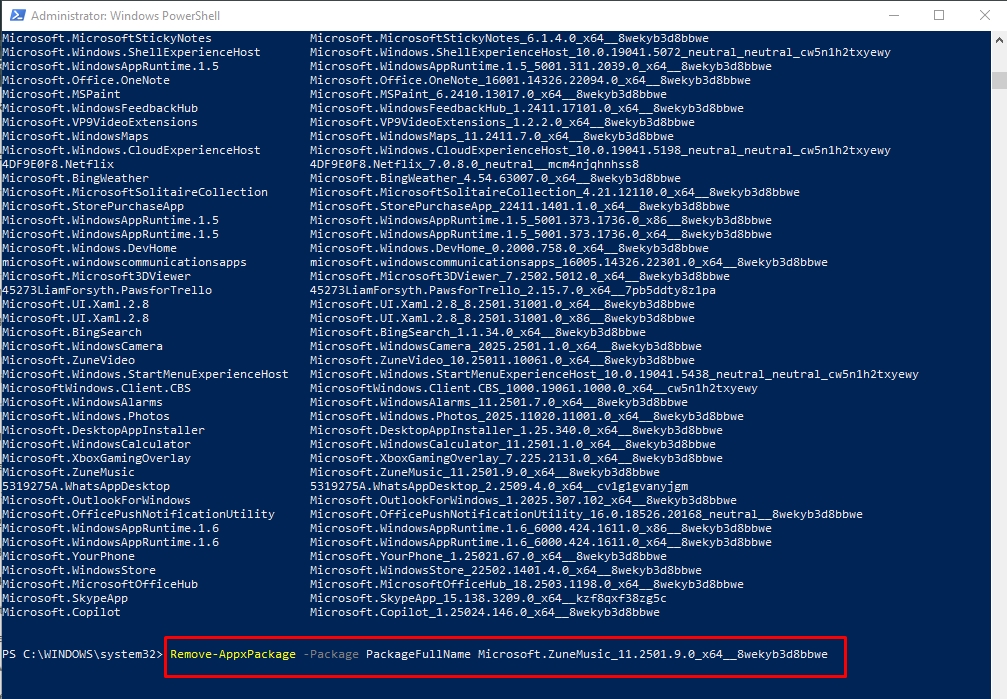Click the -Package parameter in command
This screenshot has width=1007, height=699.
[x=331, y=654]
